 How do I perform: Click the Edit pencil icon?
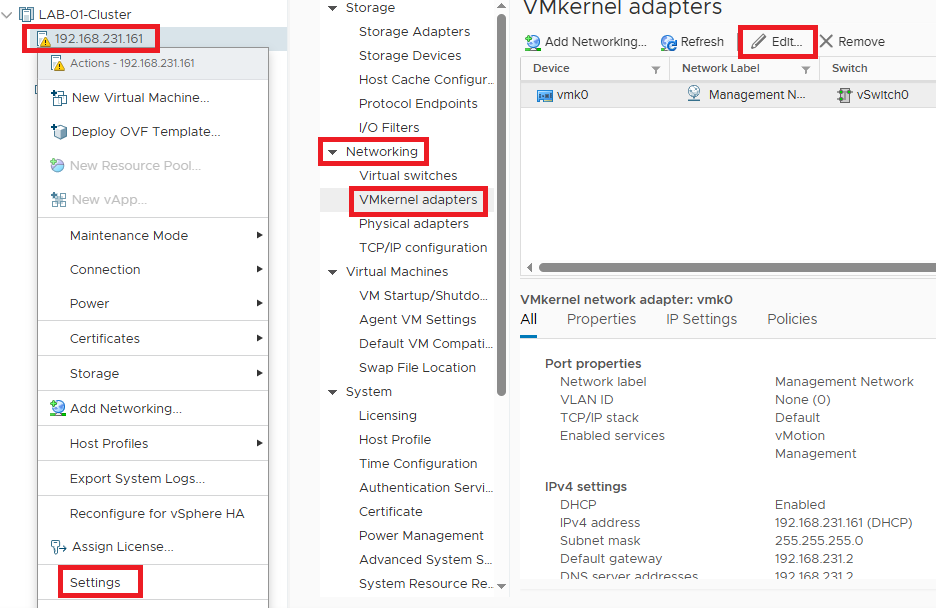coord(758,42)
